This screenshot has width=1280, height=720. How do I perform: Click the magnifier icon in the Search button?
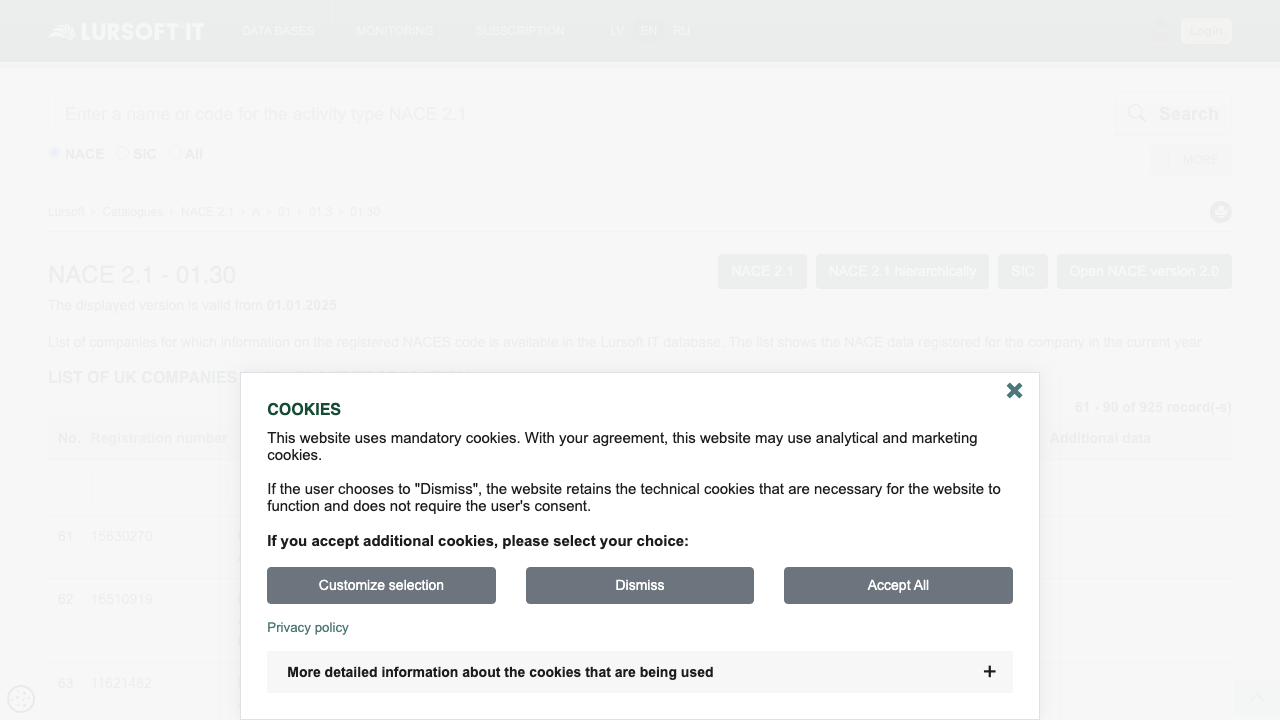point(1137,113)
